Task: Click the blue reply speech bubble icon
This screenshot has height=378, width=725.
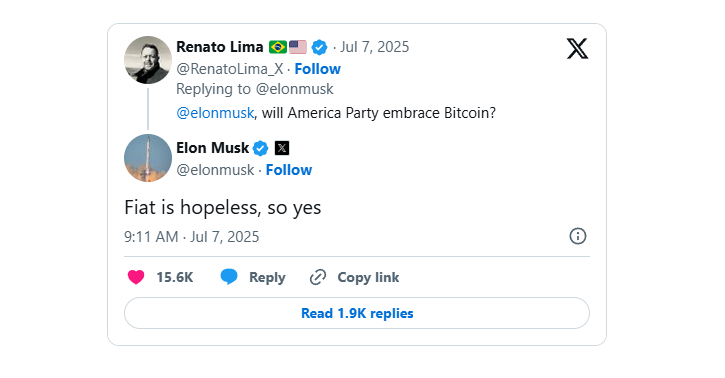Action: click(229, 276)
